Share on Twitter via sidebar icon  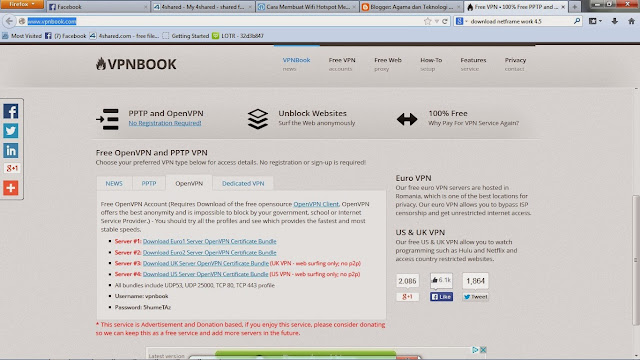pyautogui.click(x=11, y=131)
